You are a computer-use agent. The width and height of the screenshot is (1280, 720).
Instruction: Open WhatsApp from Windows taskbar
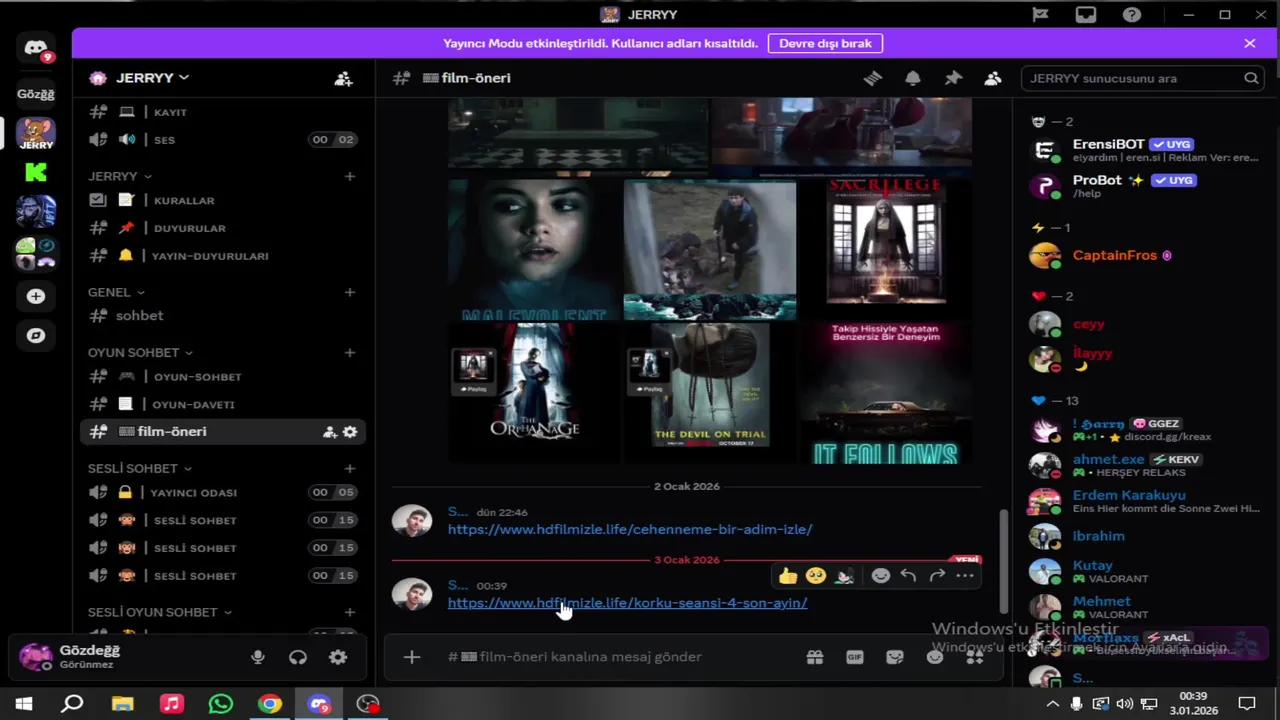pyautogui.click(x=221, y=704)
